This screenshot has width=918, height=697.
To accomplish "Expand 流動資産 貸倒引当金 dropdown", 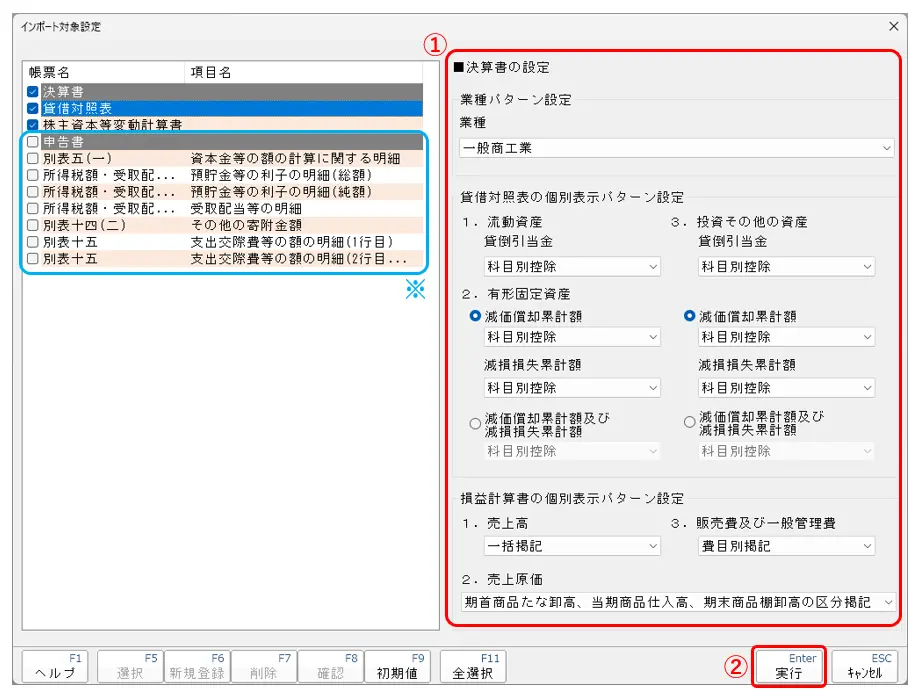I will pos(572,267).
